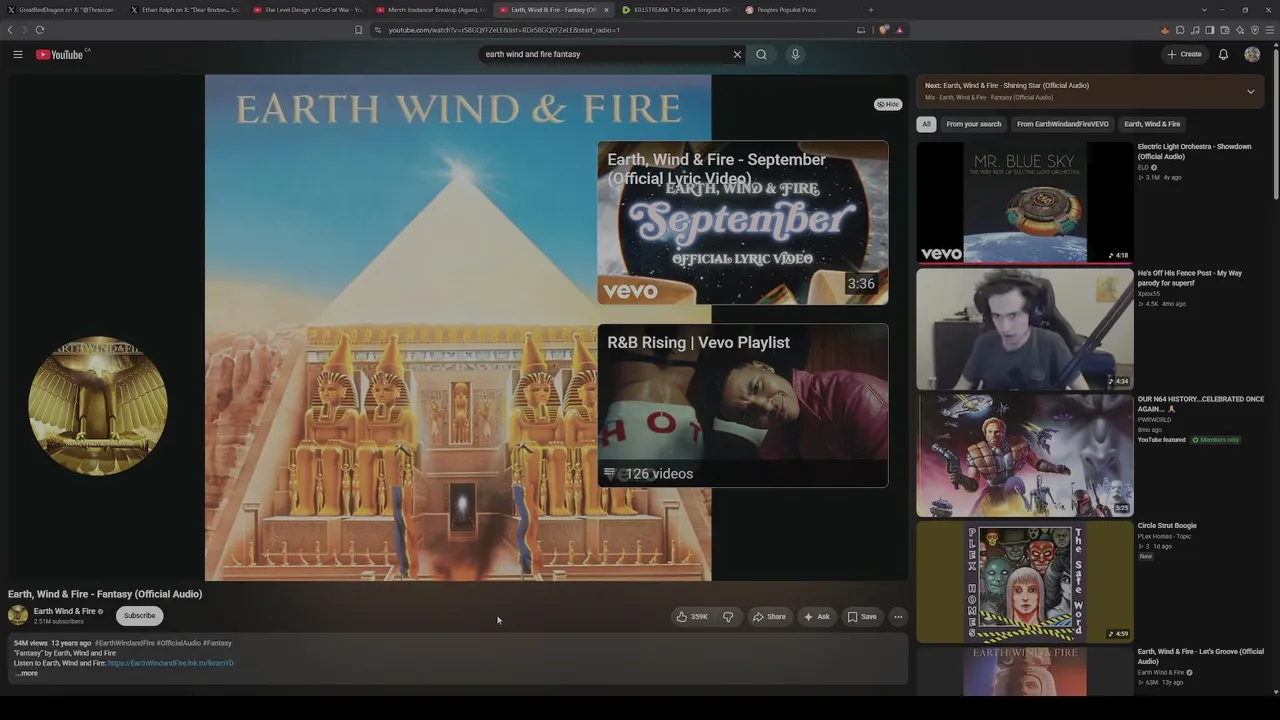This screenshot has height=720, width=1280.
Task: Open the Earth Wind & Fire channel avatar
Action: coord(18,616)
